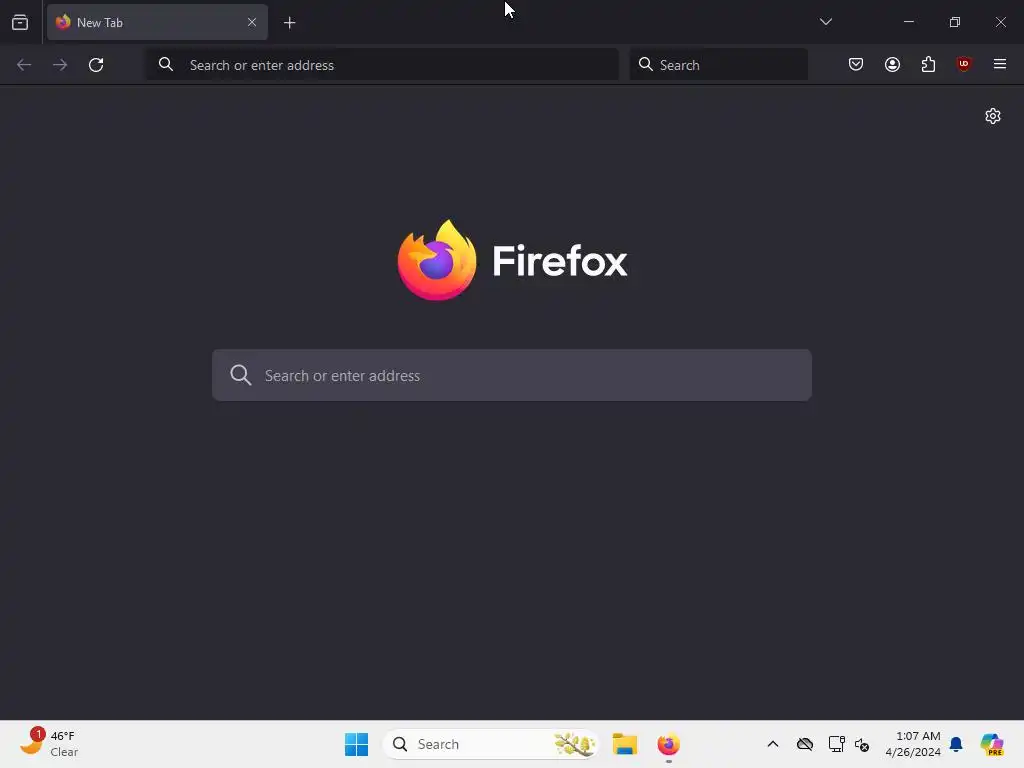This screenshot has height=768, width=1024.
Task: Click the Windows taskbar Search box
Action: coord(490,744)
